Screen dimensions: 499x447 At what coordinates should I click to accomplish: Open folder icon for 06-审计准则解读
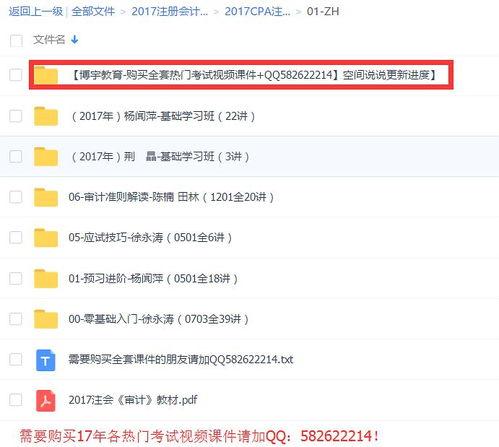46,197
